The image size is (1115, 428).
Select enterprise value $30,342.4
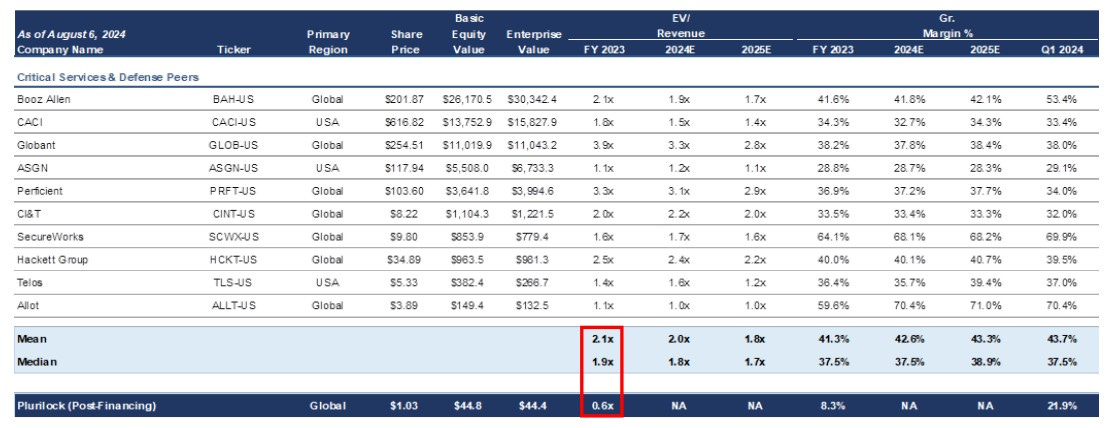(x=532, y=100)
